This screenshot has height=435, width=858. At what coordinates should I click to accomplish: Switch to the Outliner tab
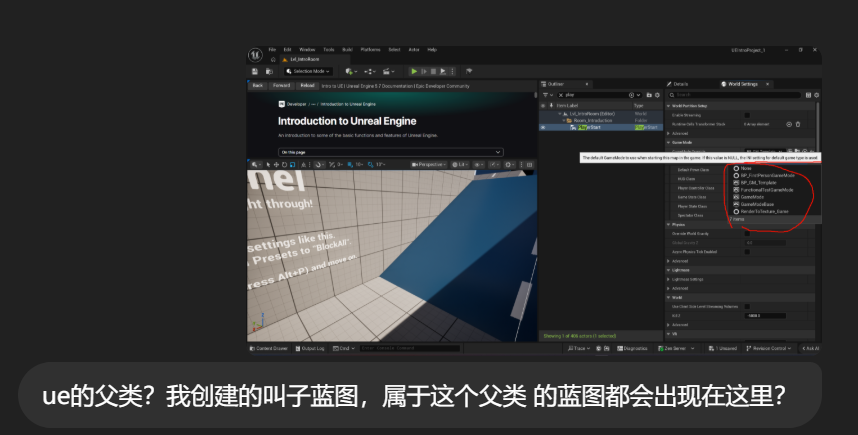click(565, 84)
